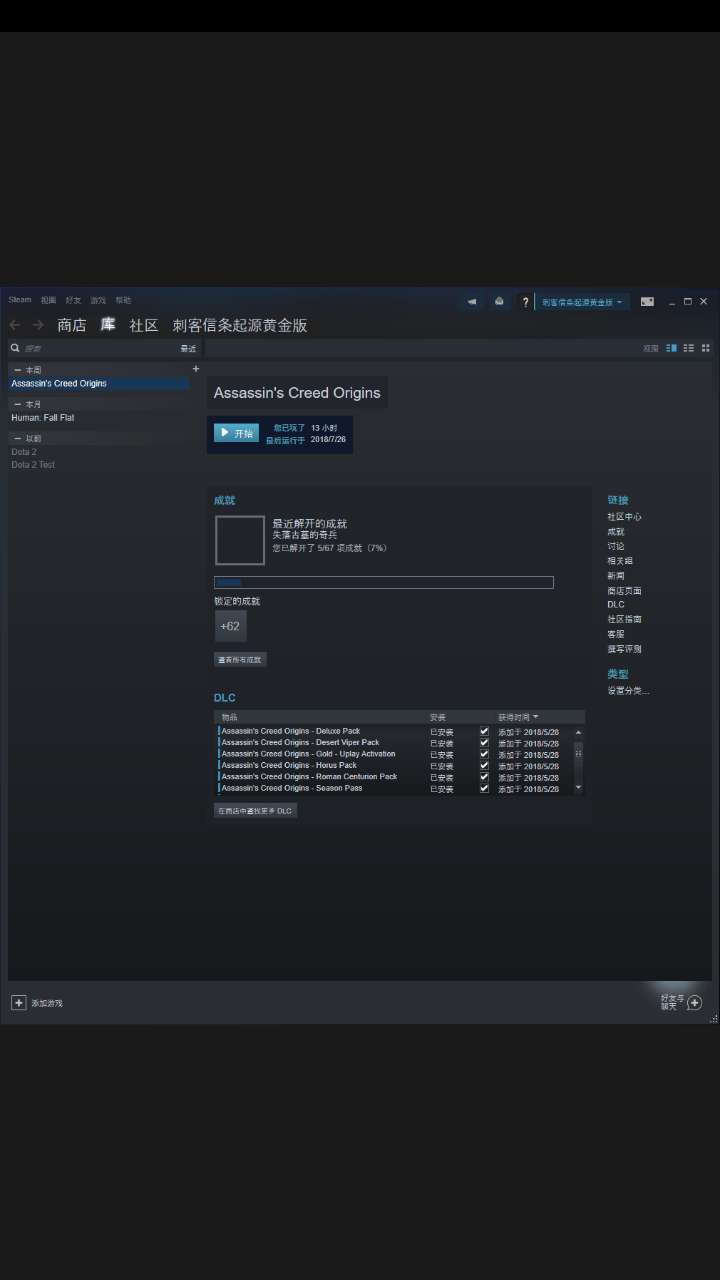Add a library category with plus icon
The image size is (720, 1280).
196,369
